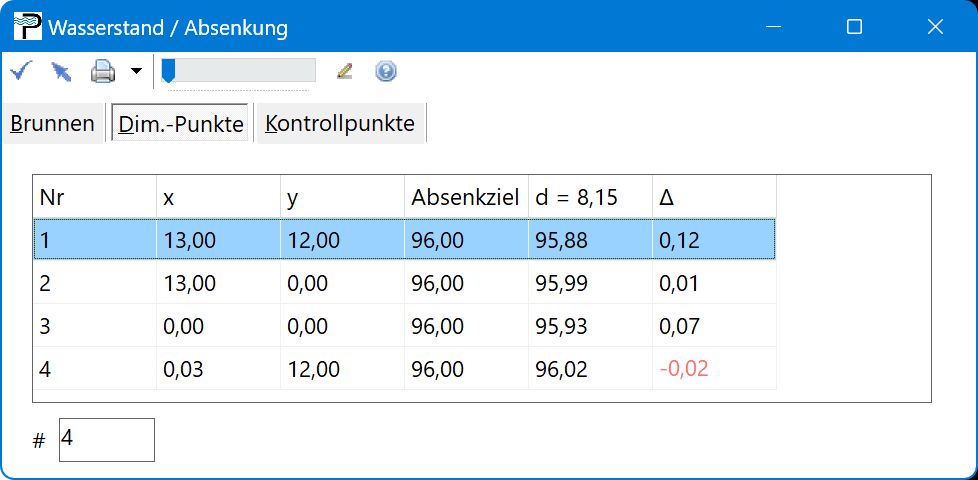Click the Absenkziel column header
The height and width of the screenshot is (480, 978).
pyautogui.click(x=465, y=198)
